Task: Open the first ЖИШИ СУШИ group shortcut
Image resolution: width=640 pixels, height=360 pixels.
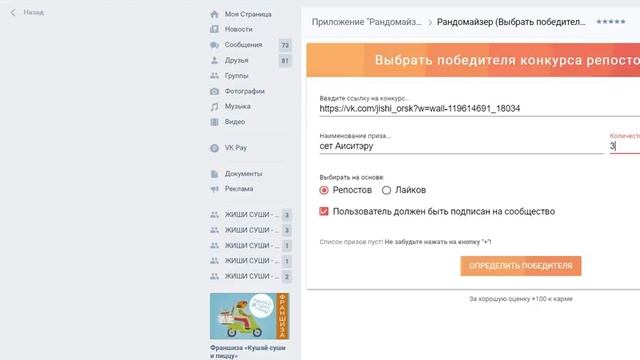Action: coord(251,215)
